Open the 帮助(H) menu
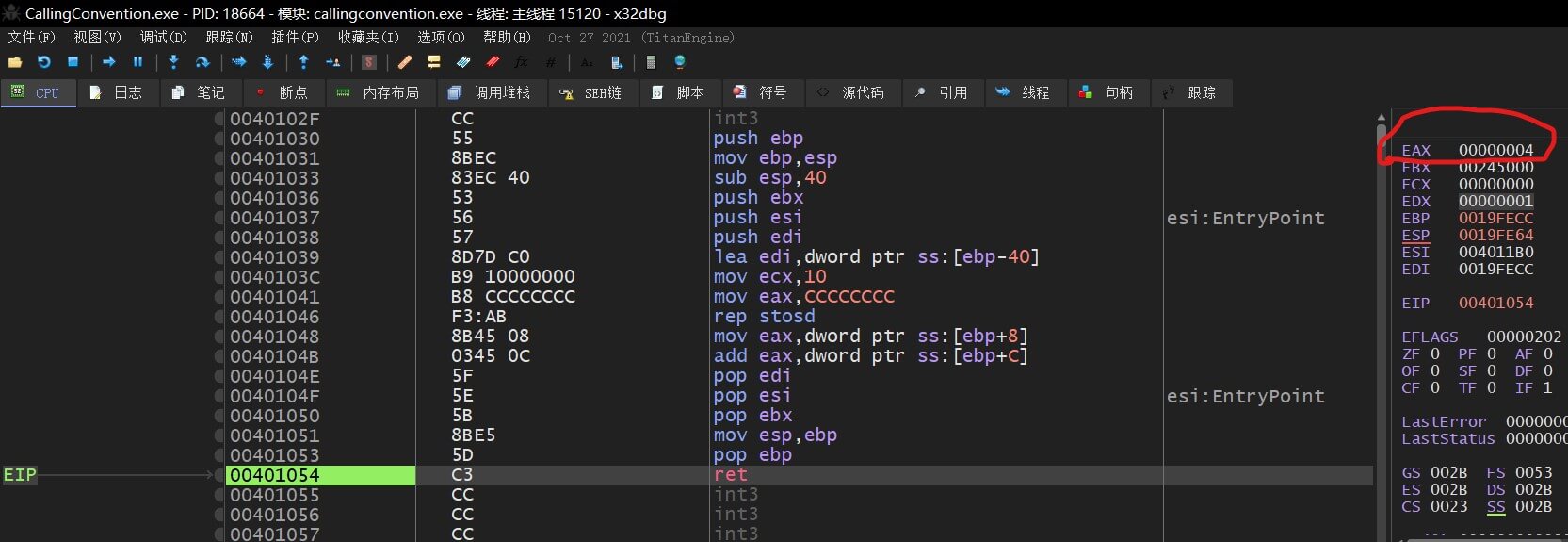This screenshot has width=1568, height=542. click(x=508, y=38)
